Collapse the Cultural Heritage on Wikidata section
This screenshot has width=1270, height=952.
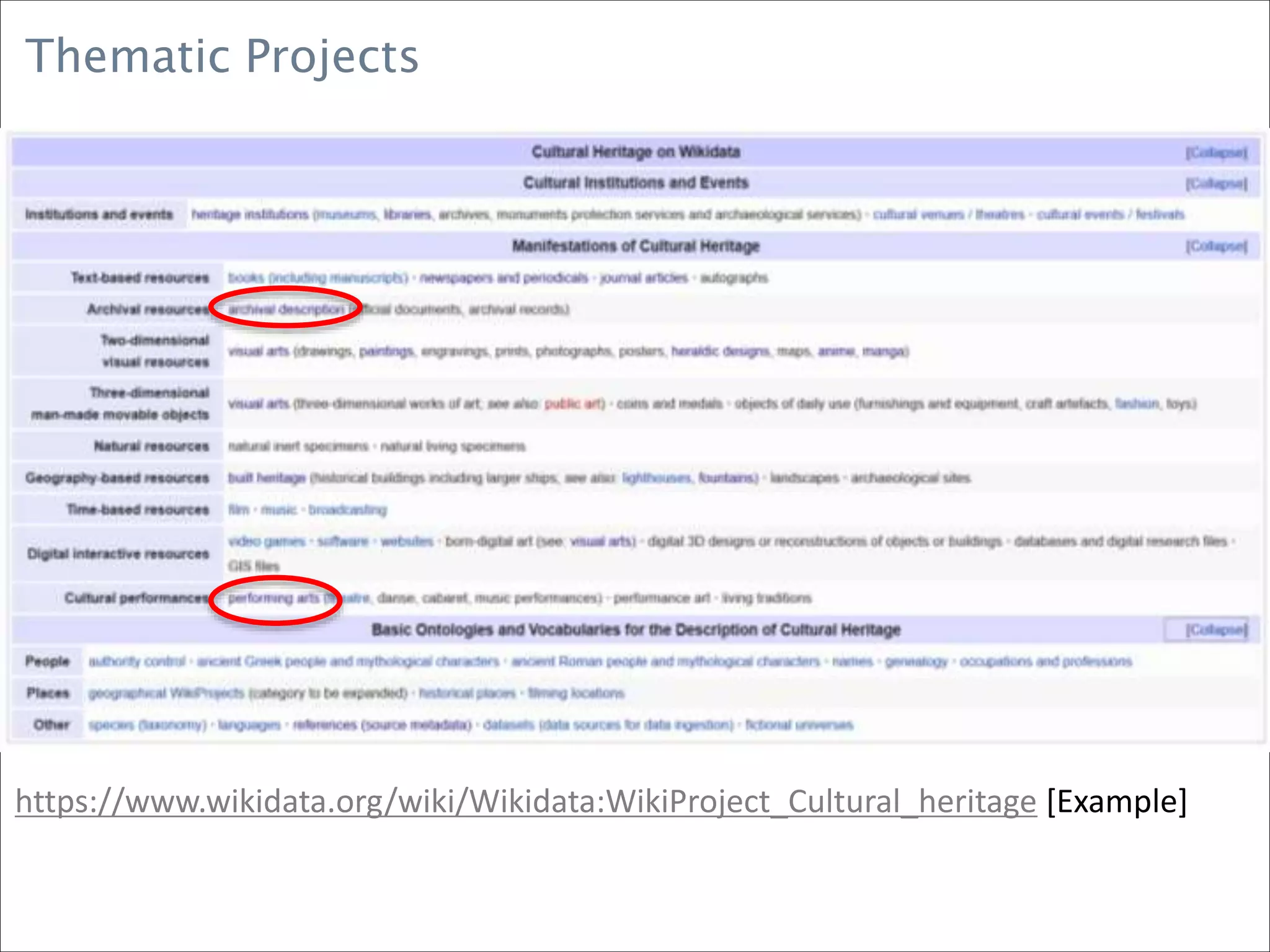[x=1217, y=152]
